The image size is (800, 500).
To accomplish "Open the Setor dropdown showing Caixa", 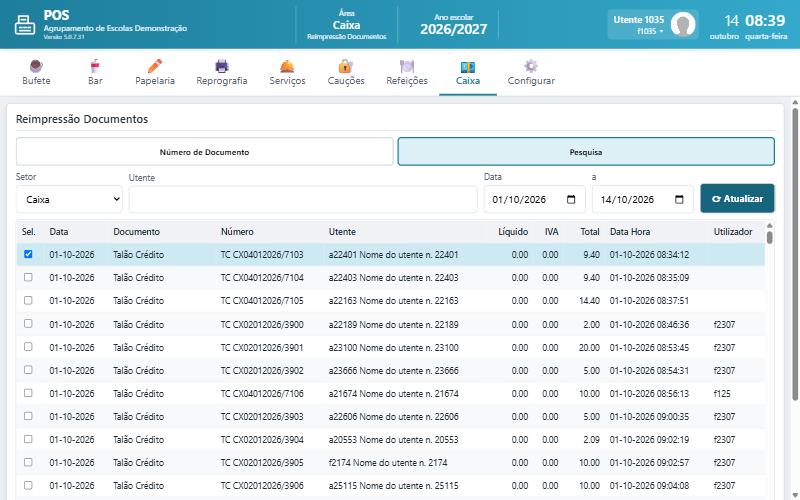I will (69, 199).
